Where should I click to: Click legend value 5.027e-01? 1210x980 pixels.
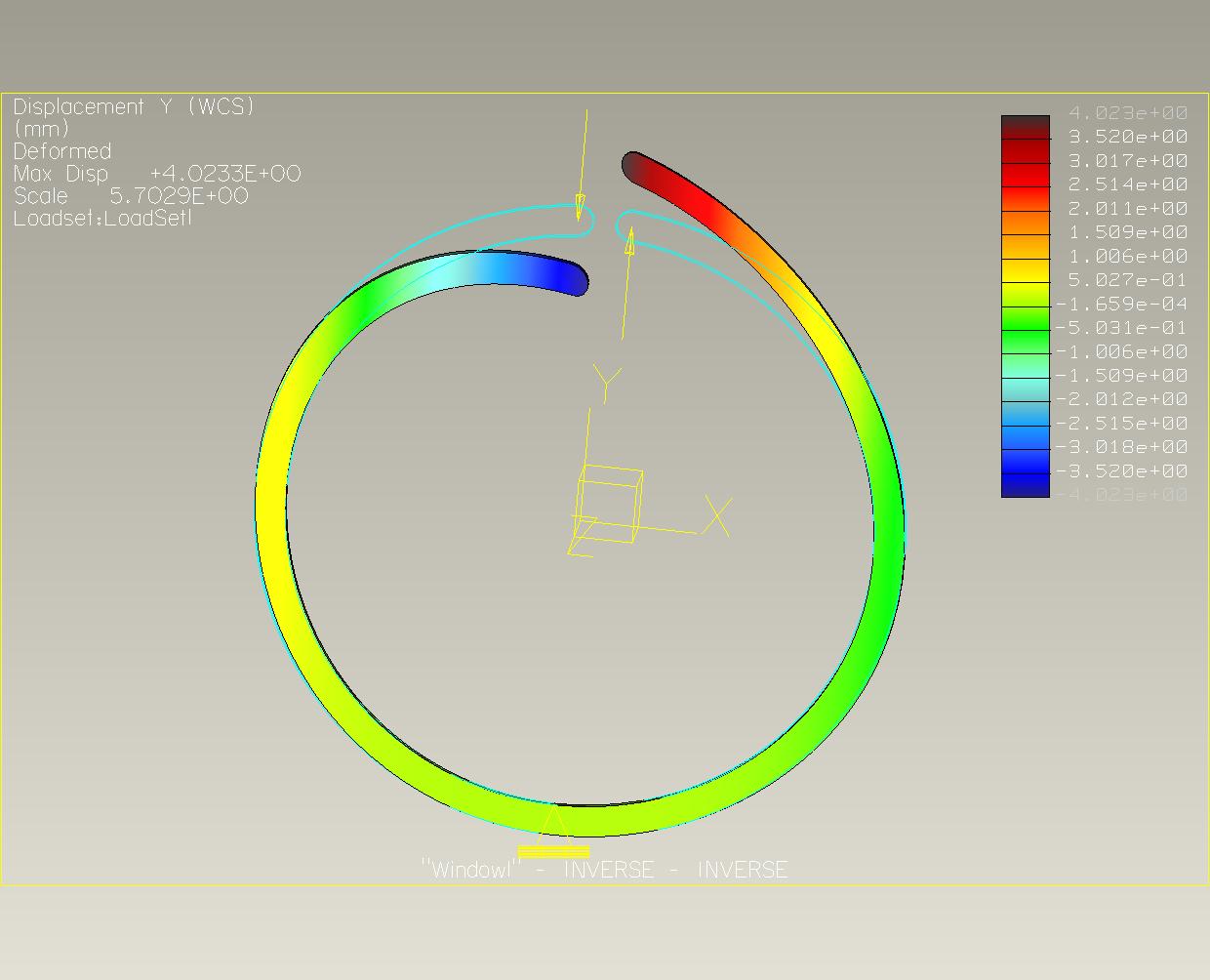[1128, 280]
